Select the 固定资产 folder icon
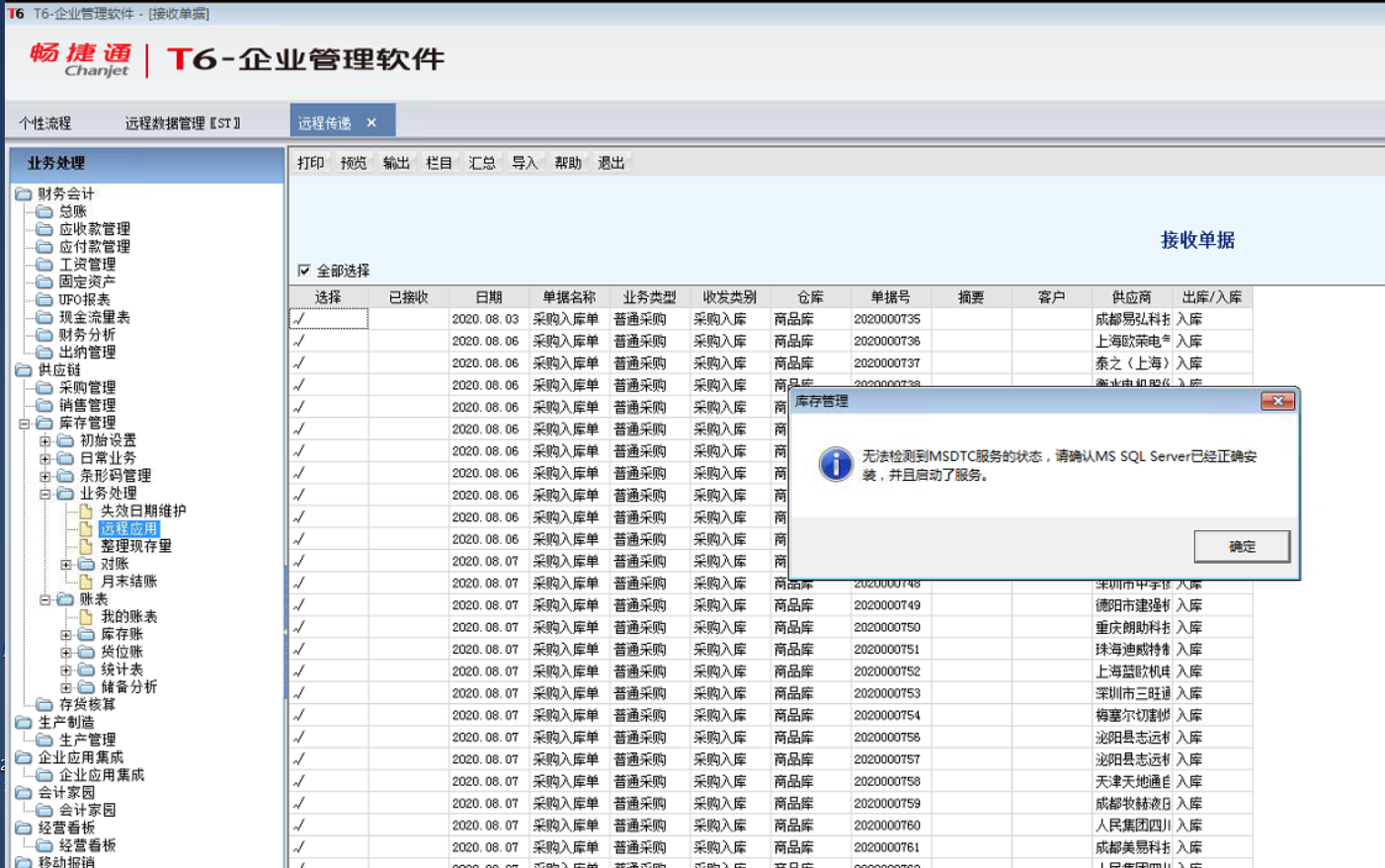The height and width of the screenshot is (868, 1385). [44, 281]
